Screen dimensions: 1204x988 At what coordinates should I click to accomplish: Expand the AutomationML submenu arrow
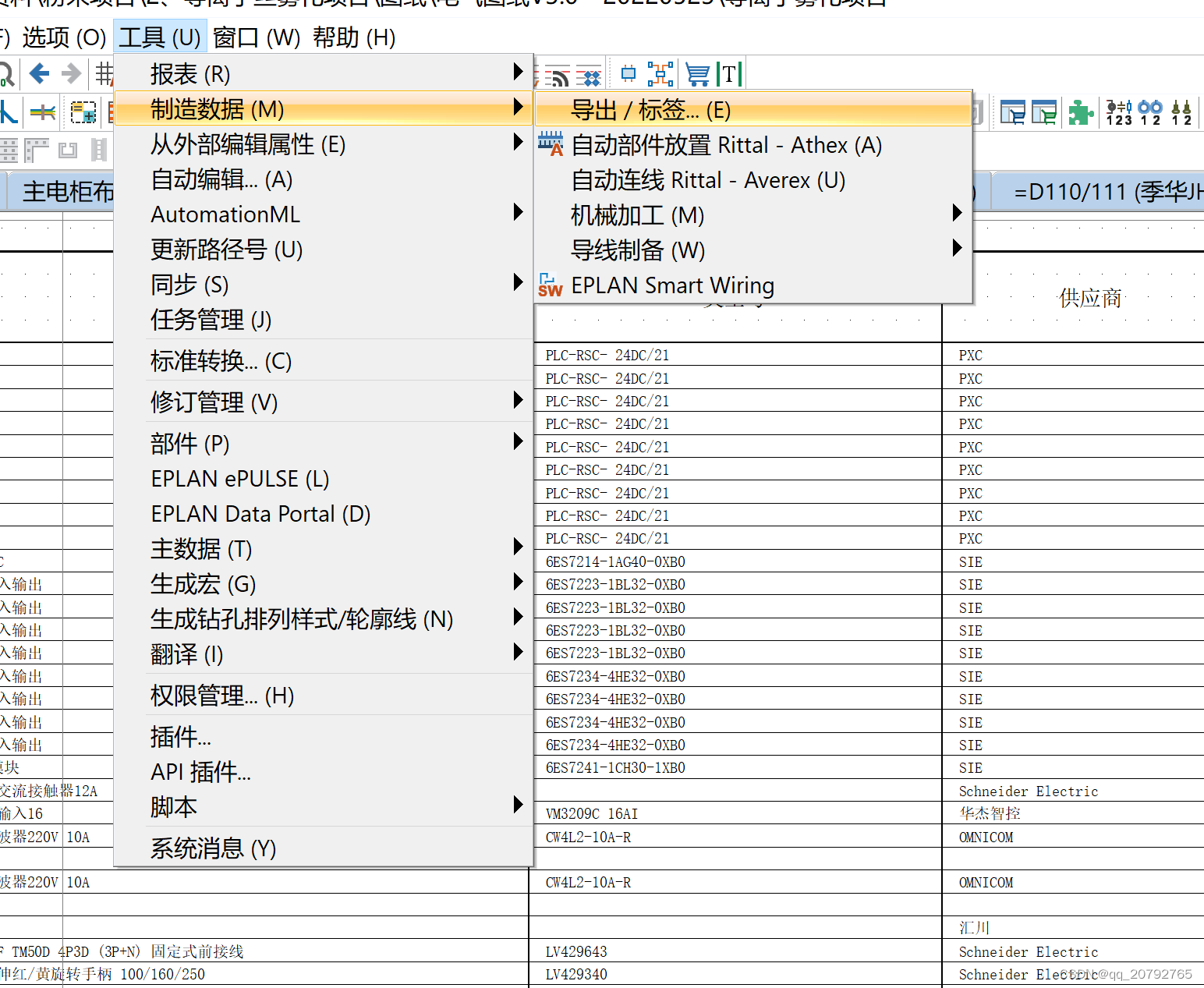coord(518,211)
